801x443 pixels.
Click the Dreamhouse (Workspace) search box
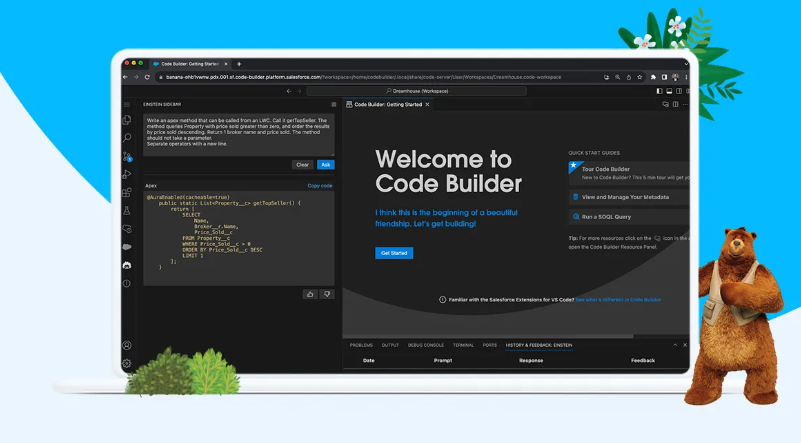[416, 91]
